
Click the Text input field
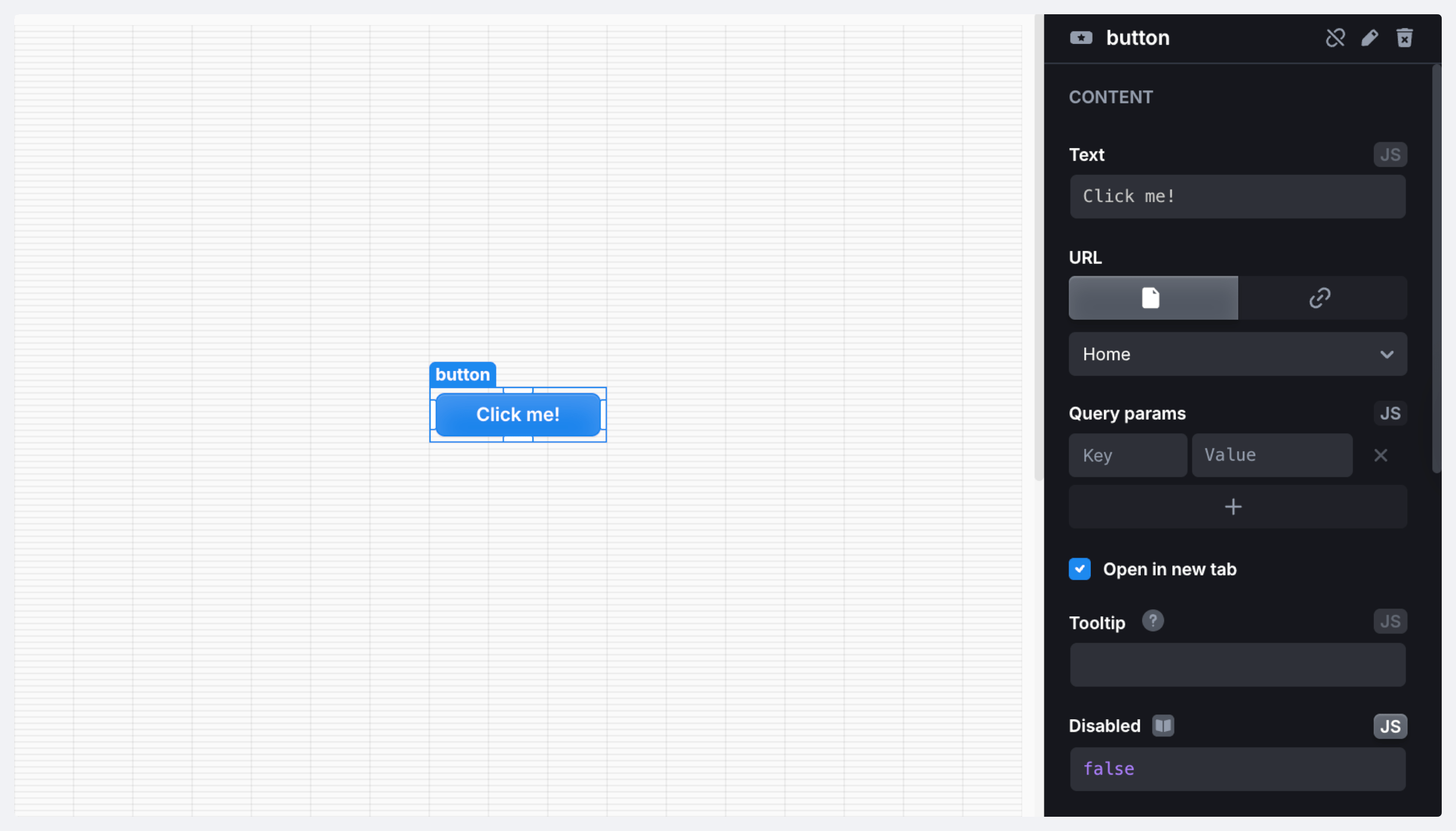[1237, 197]
